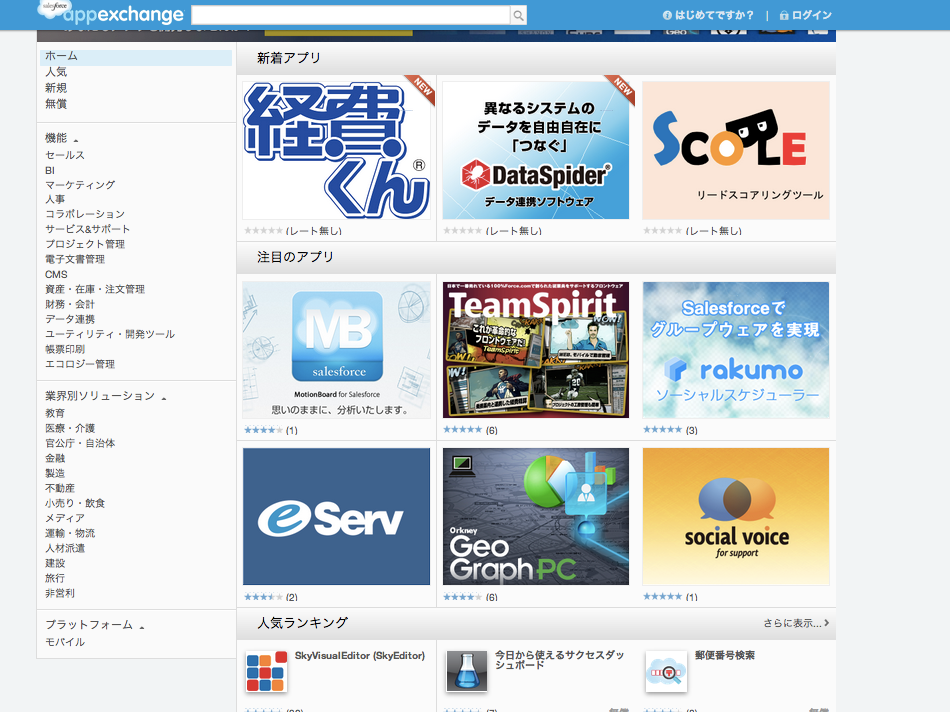Open the 建設 industry link
This screenshot has width=950, height=712.
(x=55, y=564)
